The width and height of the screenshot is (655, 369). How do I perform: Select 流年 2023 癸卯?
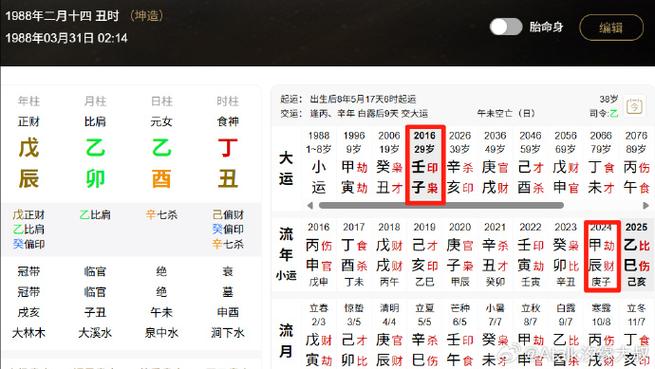[x=566, y=255]
